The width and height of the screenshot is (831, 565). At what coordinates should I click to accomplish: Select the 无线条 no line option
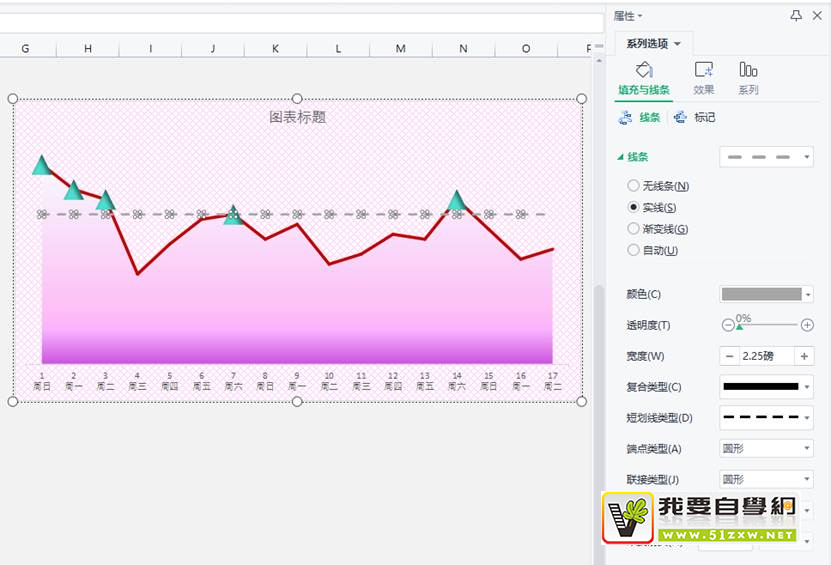click(633, 186)
